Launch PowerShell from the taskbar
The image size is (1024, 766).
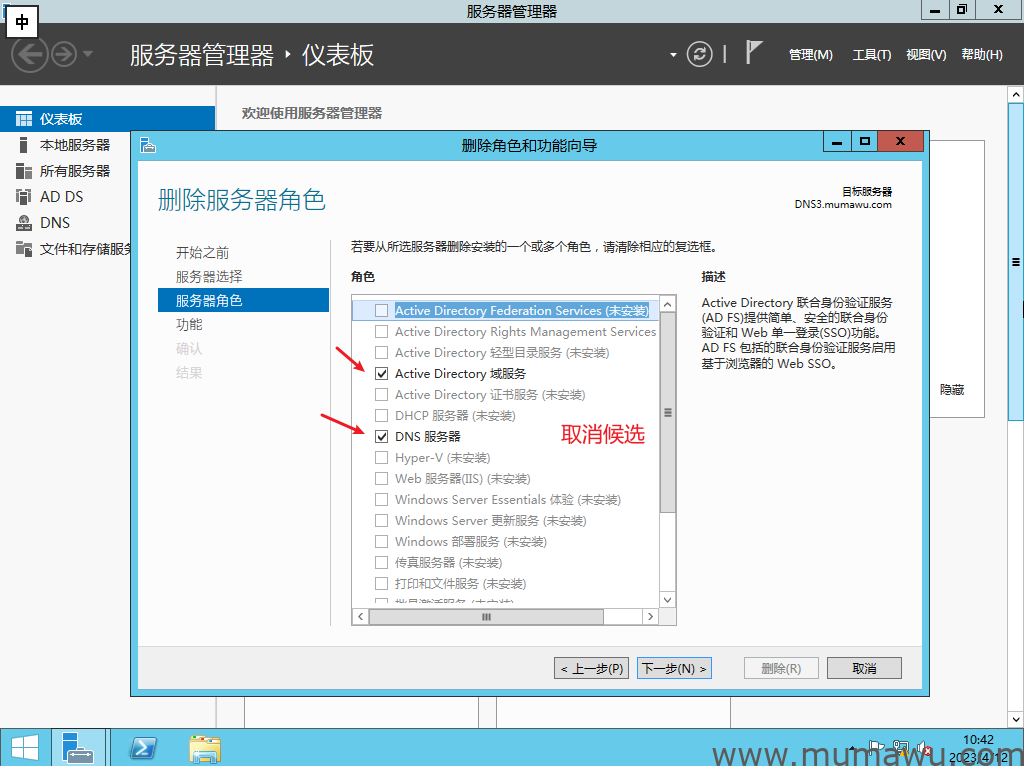point(143,748)
